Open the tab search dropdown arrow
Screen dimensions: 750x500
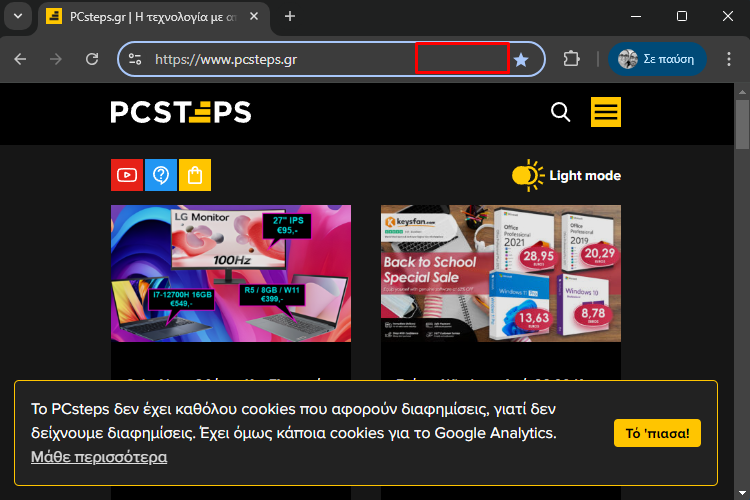click(18, 16)
